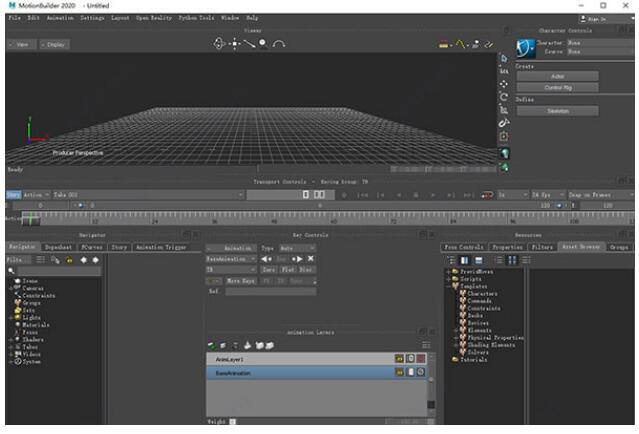
Task: Toggle the red mute button on AnimLayer1
Action: pyautogui.click(x=421, y=359)
